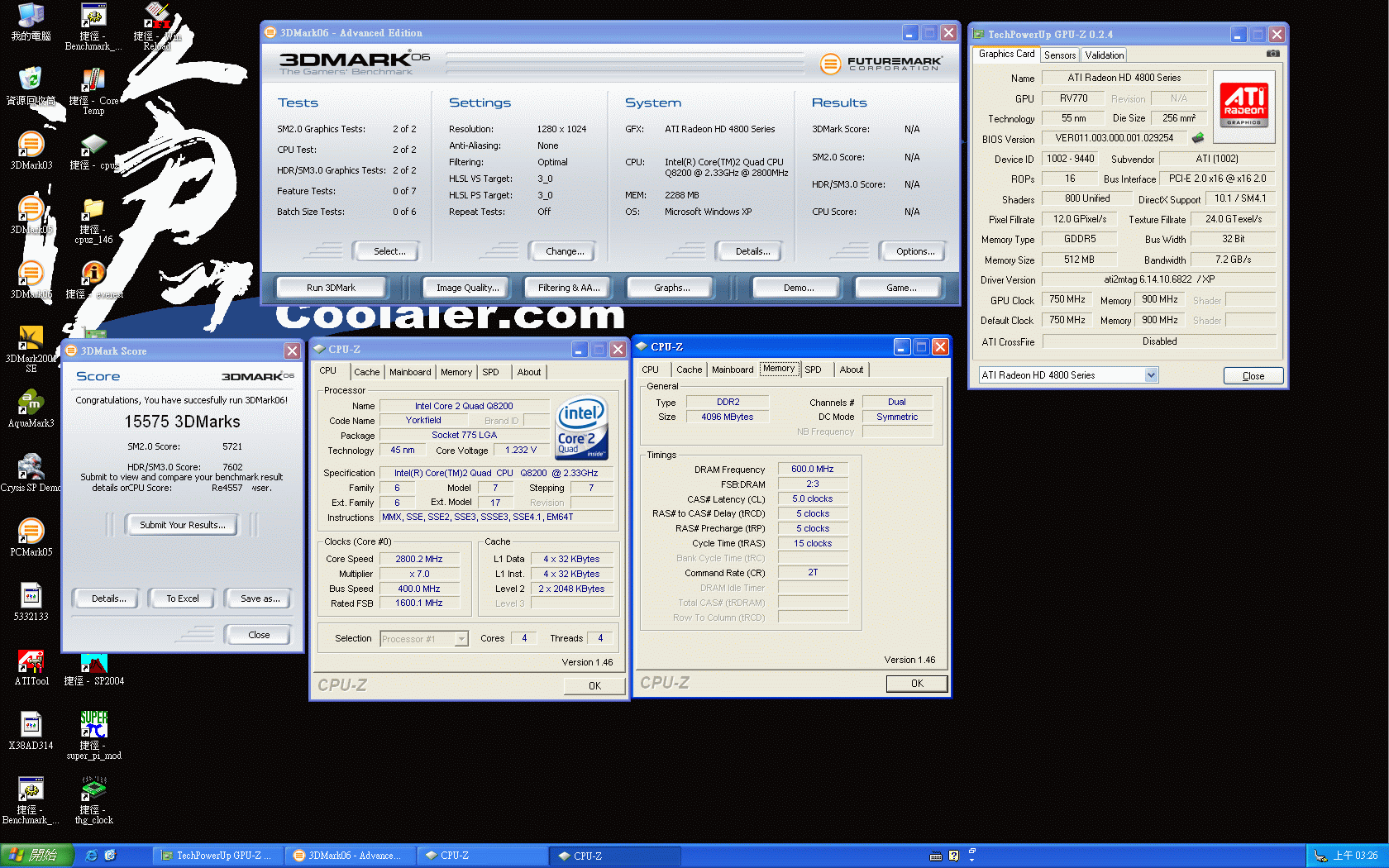1389x868 pixels.
Task: Click the Cores value field showing 4
Action: [524, 638]
